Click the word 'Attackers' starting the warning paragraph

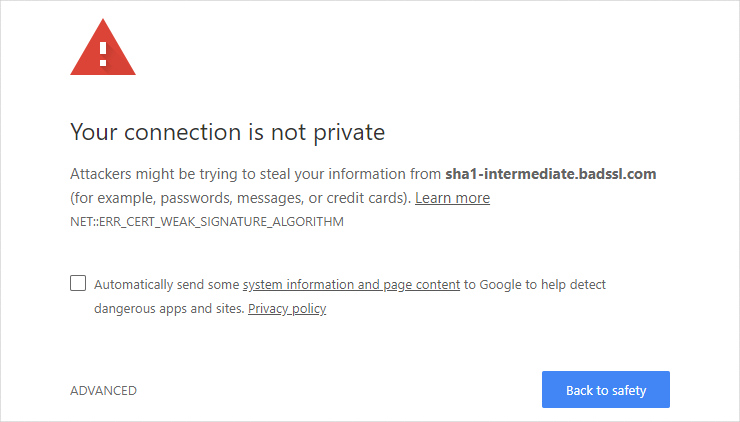click(101, 174)
